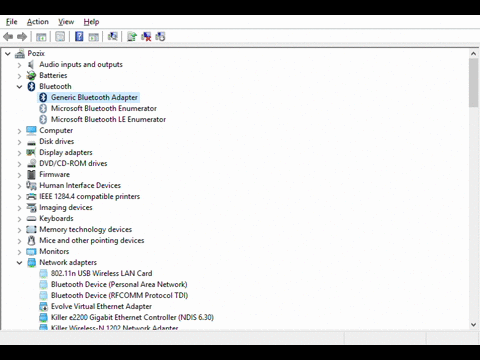Click the Show/Hide Console Tree toolbar icon
The width and height of the screenshot is (480, 360).
41,37
